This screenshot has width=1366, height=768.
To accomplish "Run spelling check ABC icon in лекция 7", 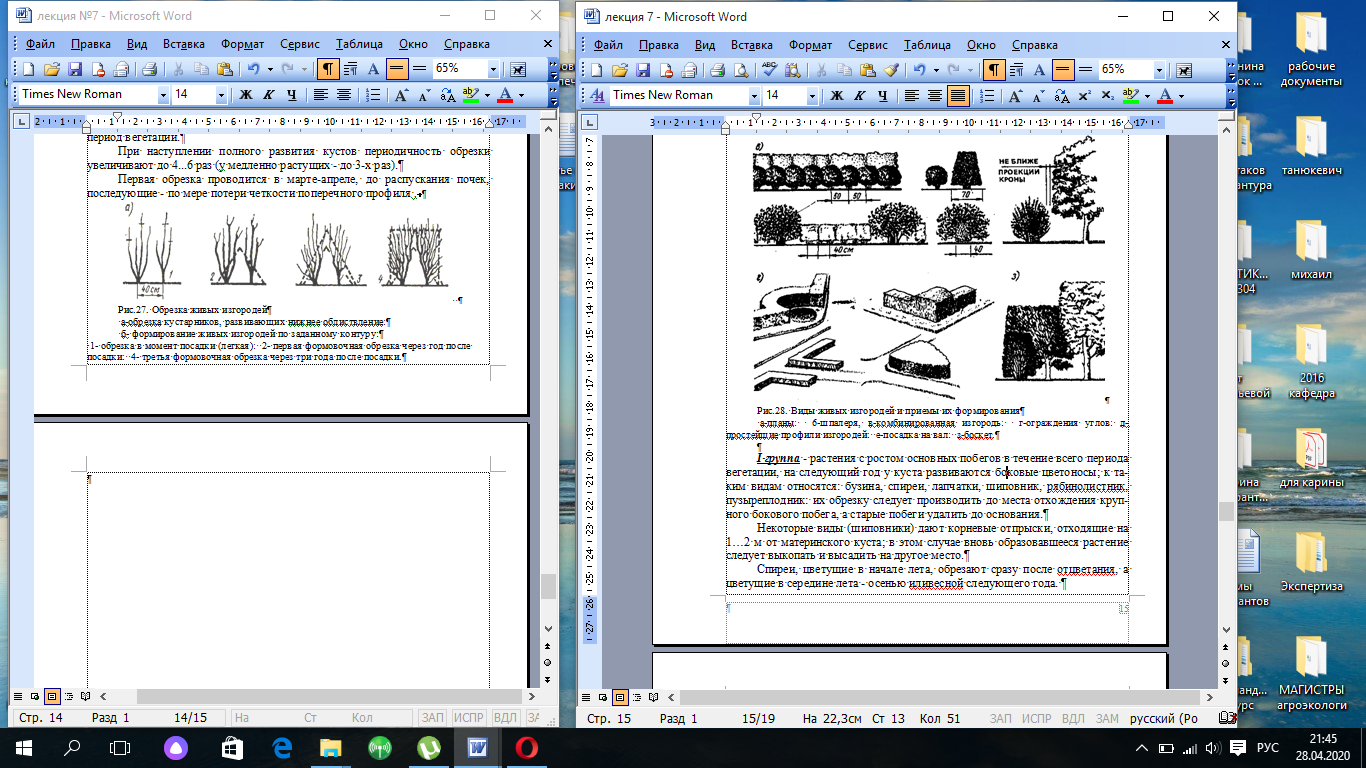I will pos(769,69).
